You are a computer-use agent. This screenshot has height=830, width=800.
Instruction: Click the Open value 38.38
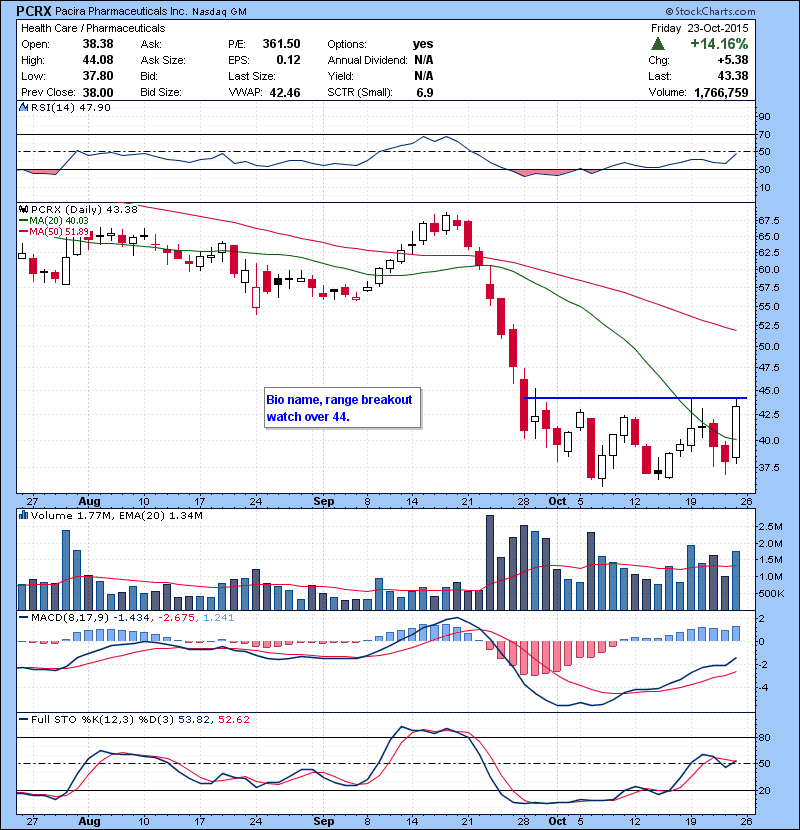98,44
